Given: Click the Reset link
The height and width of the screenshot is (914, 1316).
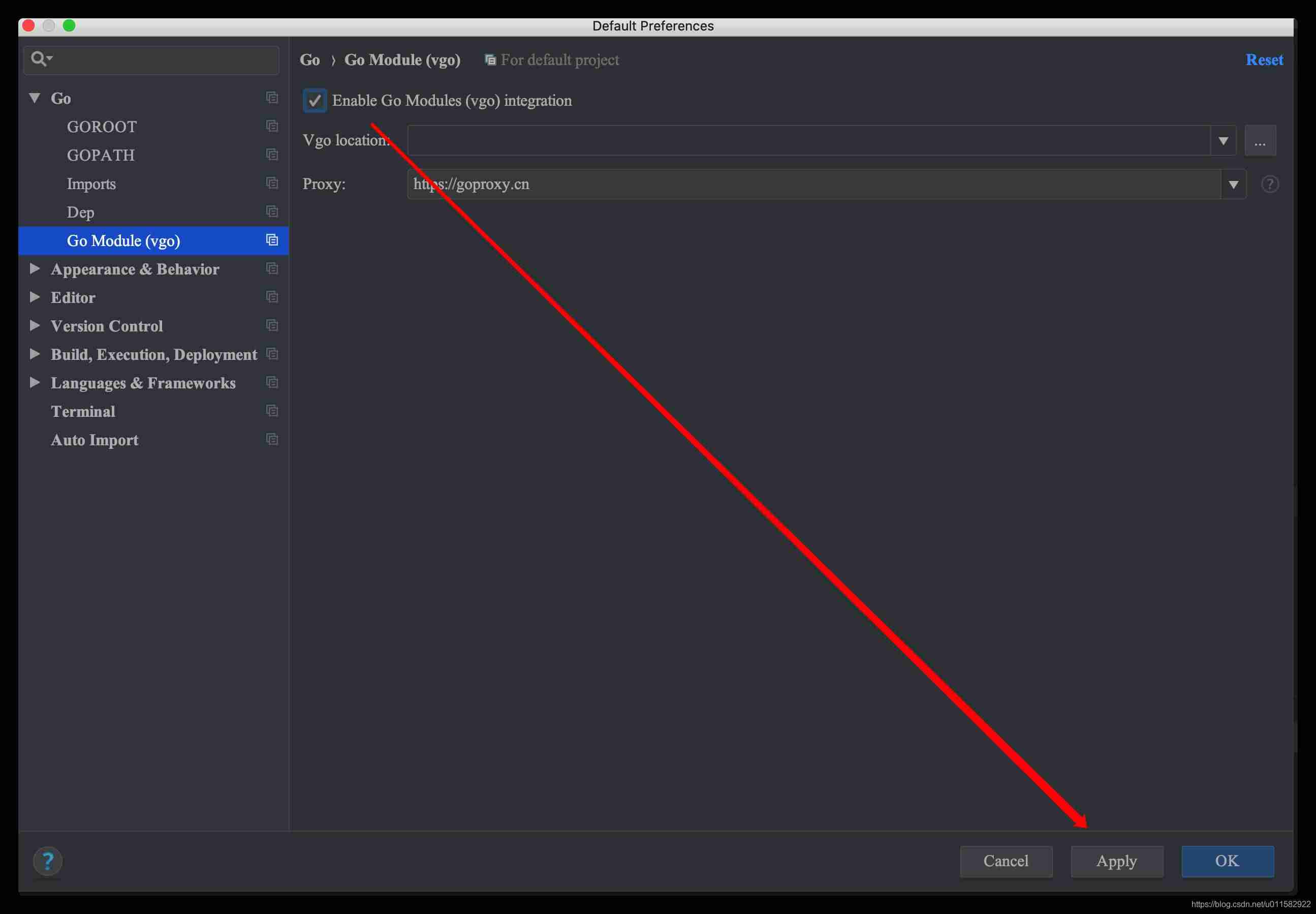Looking at the screenshot, I should pos(1265,60).
